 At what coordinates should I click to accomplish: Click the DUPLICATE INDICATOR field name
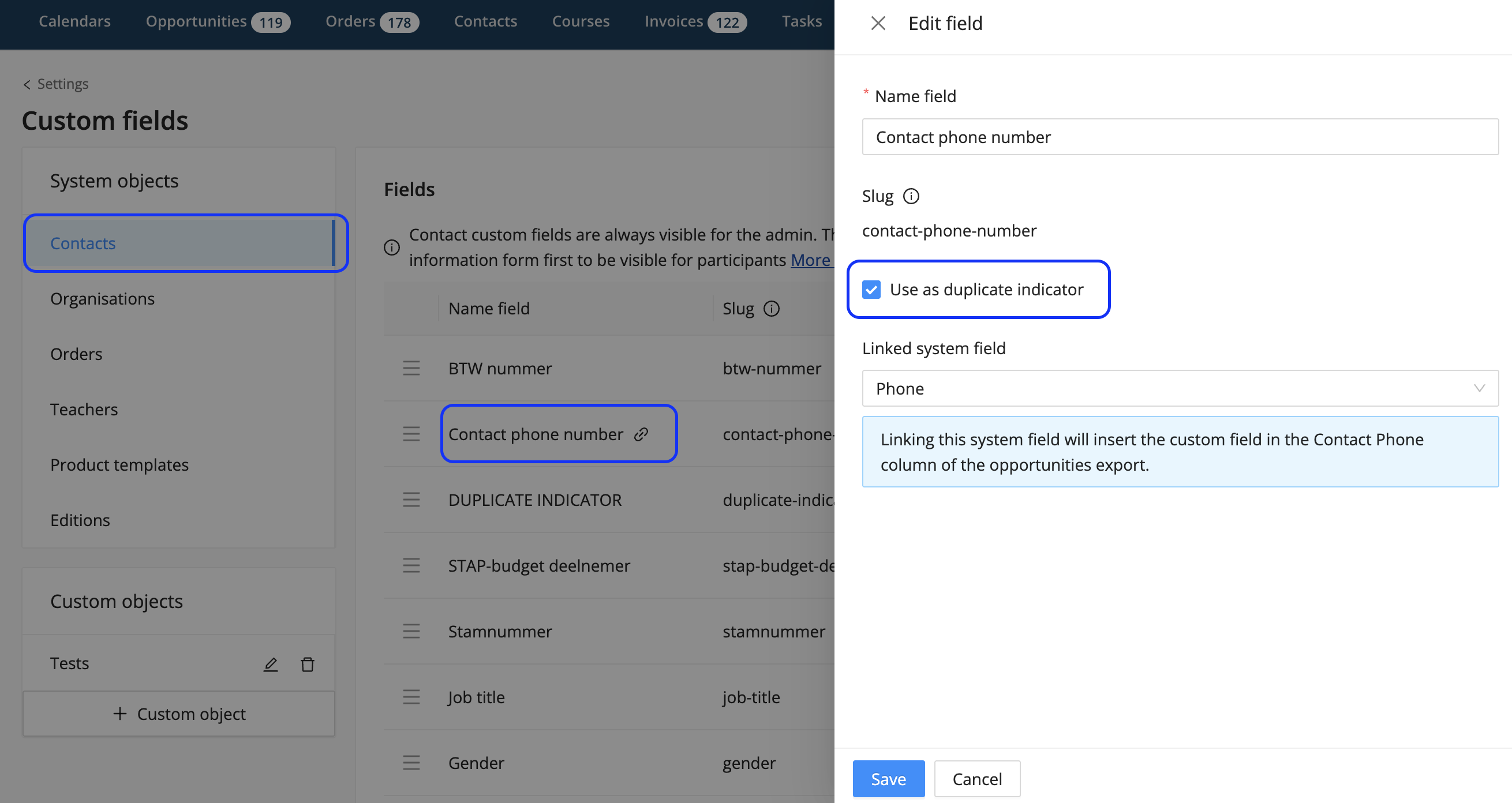click(535, 500)
